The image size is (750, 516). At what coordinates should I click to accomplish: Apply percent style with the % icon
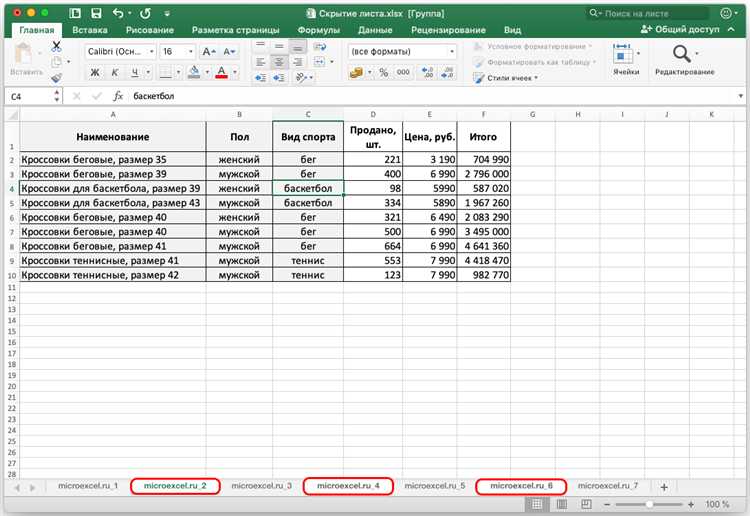coord(383,72)
